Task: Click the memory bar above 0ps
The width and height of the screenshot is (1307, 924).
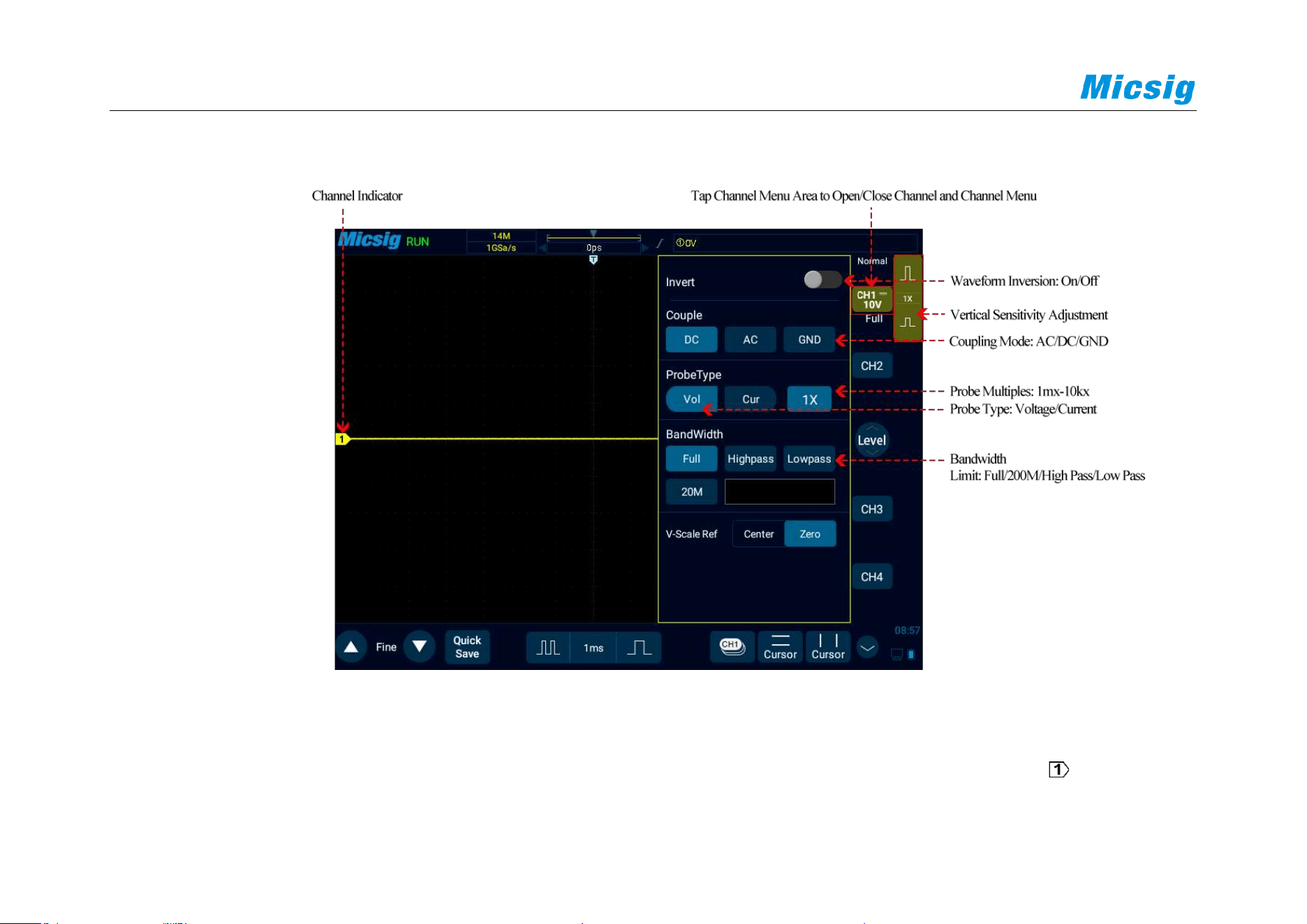Action: [593, 237]
